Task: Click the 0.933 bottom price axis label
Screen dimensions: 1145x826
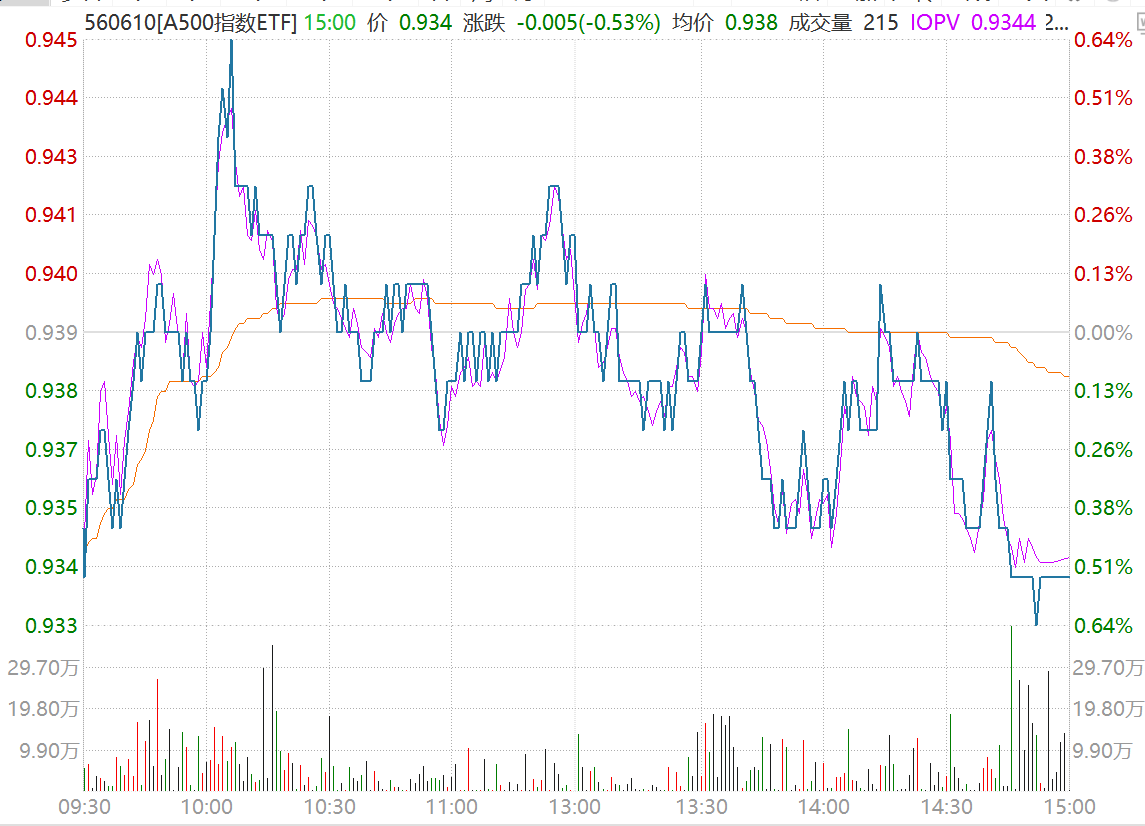Action: coord(52,626)
